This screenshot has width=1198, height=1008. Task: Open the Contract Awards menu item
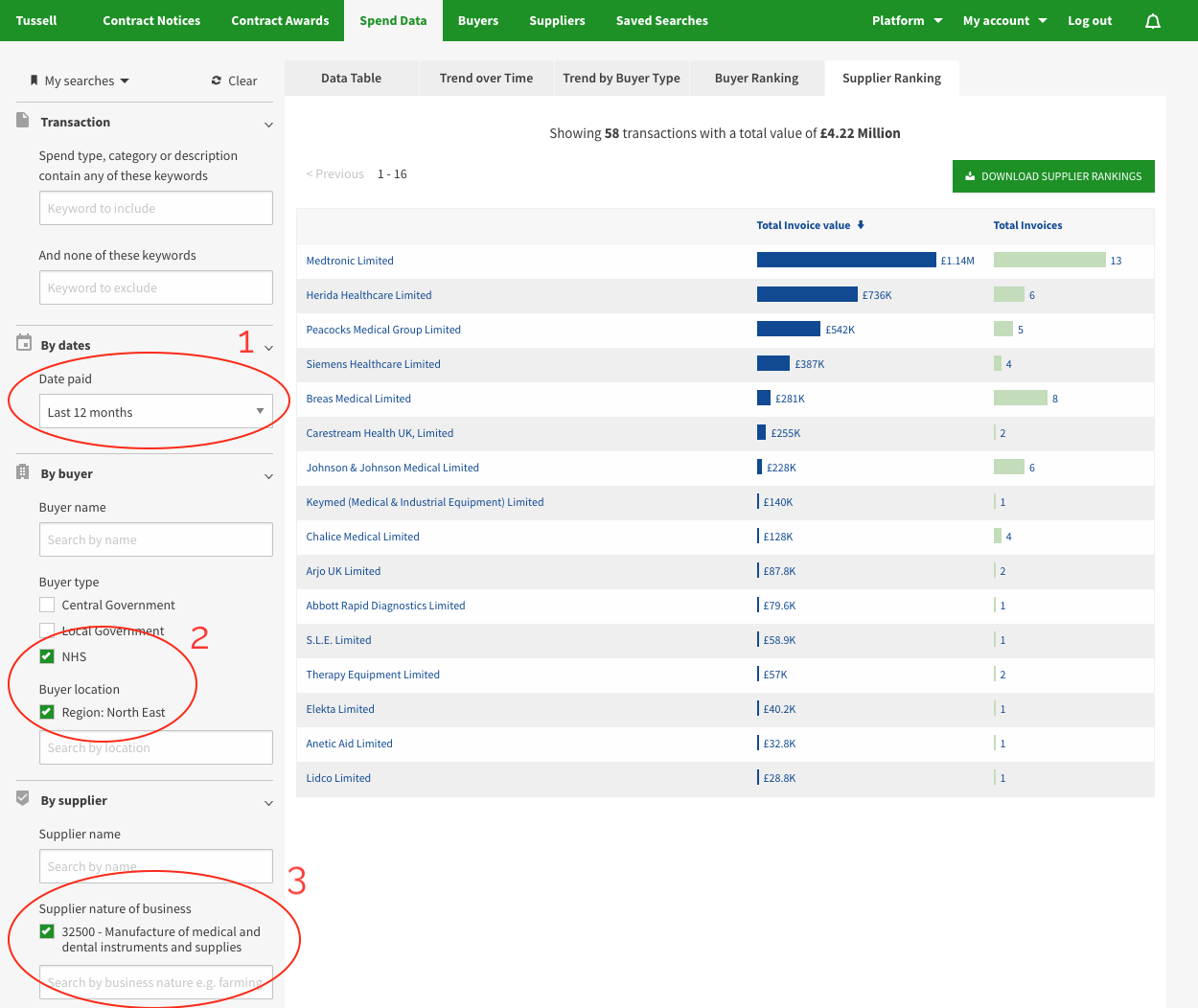point(280,20)
